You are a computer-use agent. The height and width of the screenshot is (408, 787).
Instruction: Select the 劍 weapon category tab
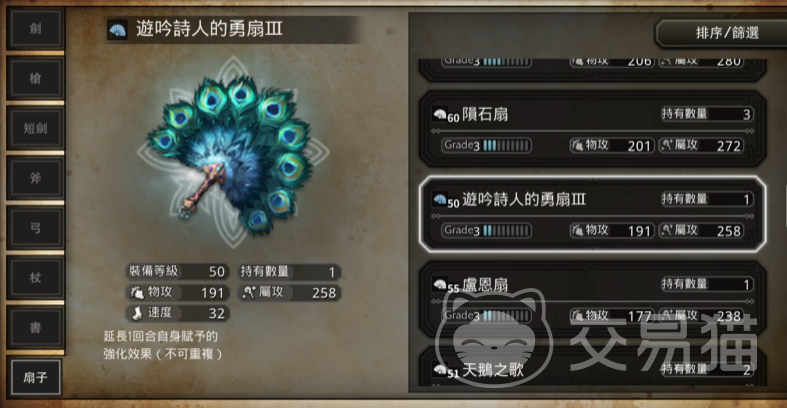tap(35, 29)
